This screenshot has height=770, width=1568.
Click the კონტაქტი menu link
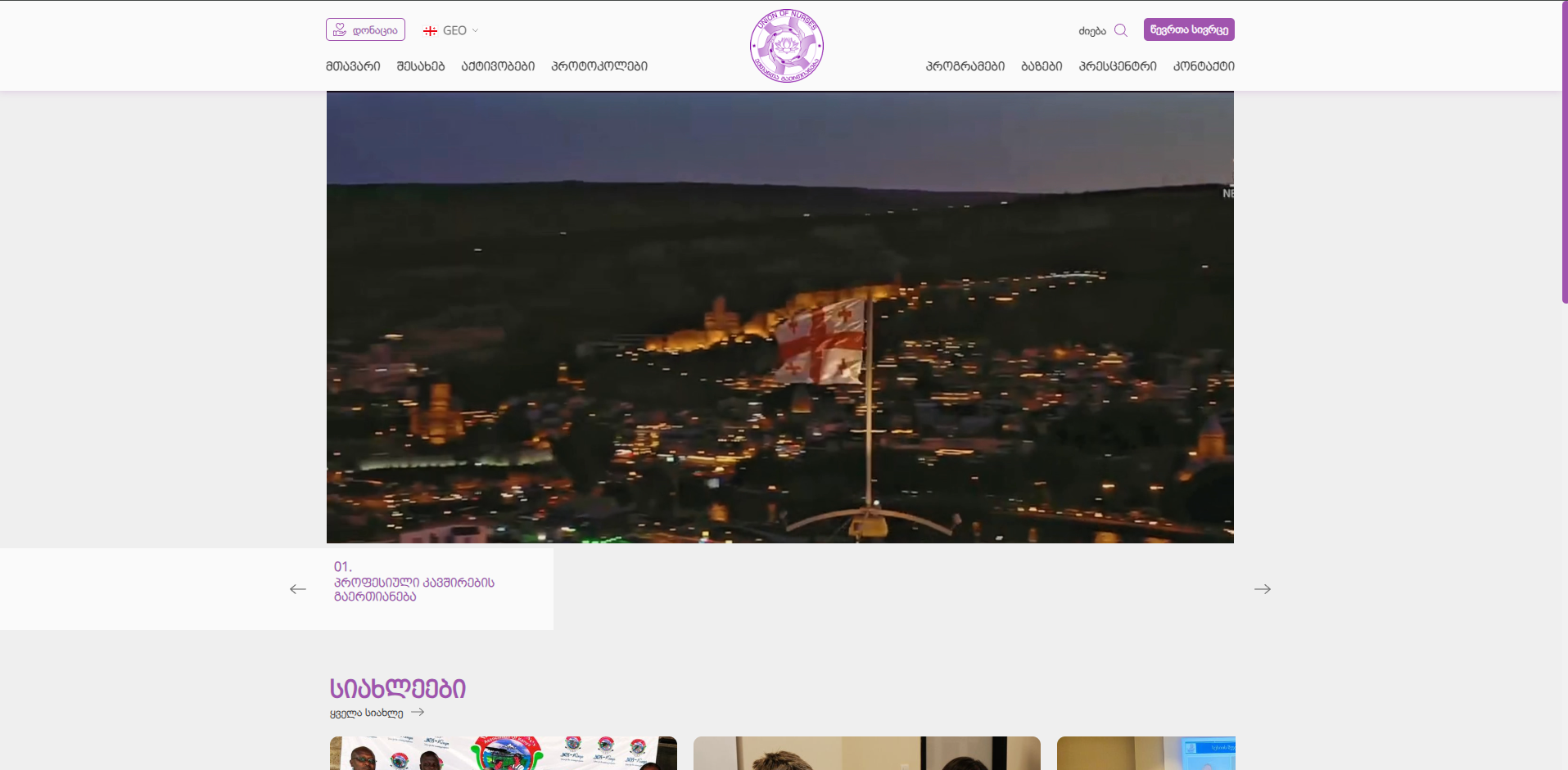pos(1204,66)
